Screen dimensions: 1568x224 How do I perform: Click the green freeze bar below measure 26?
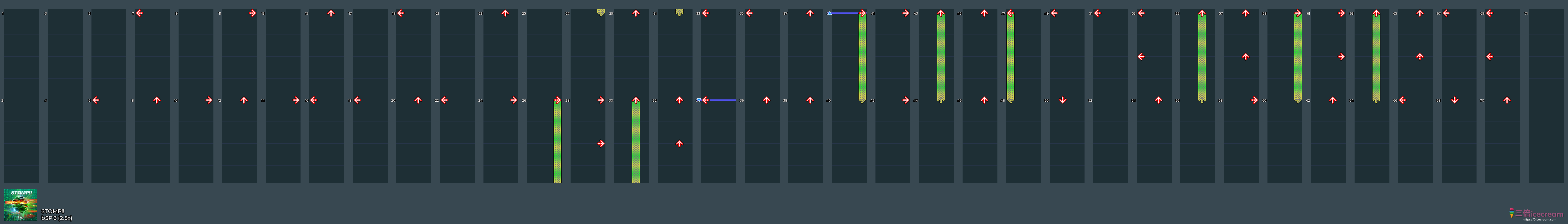coord(558,143)
